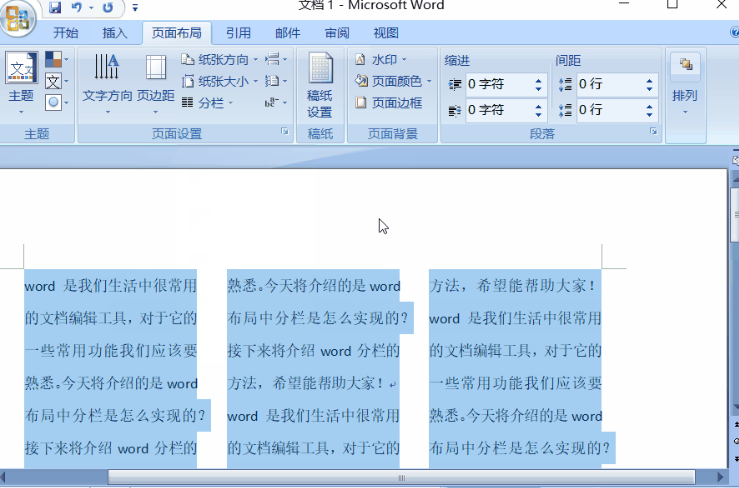
Task: Open the 页面颜色 page color menu
Action: coord(393,81)
